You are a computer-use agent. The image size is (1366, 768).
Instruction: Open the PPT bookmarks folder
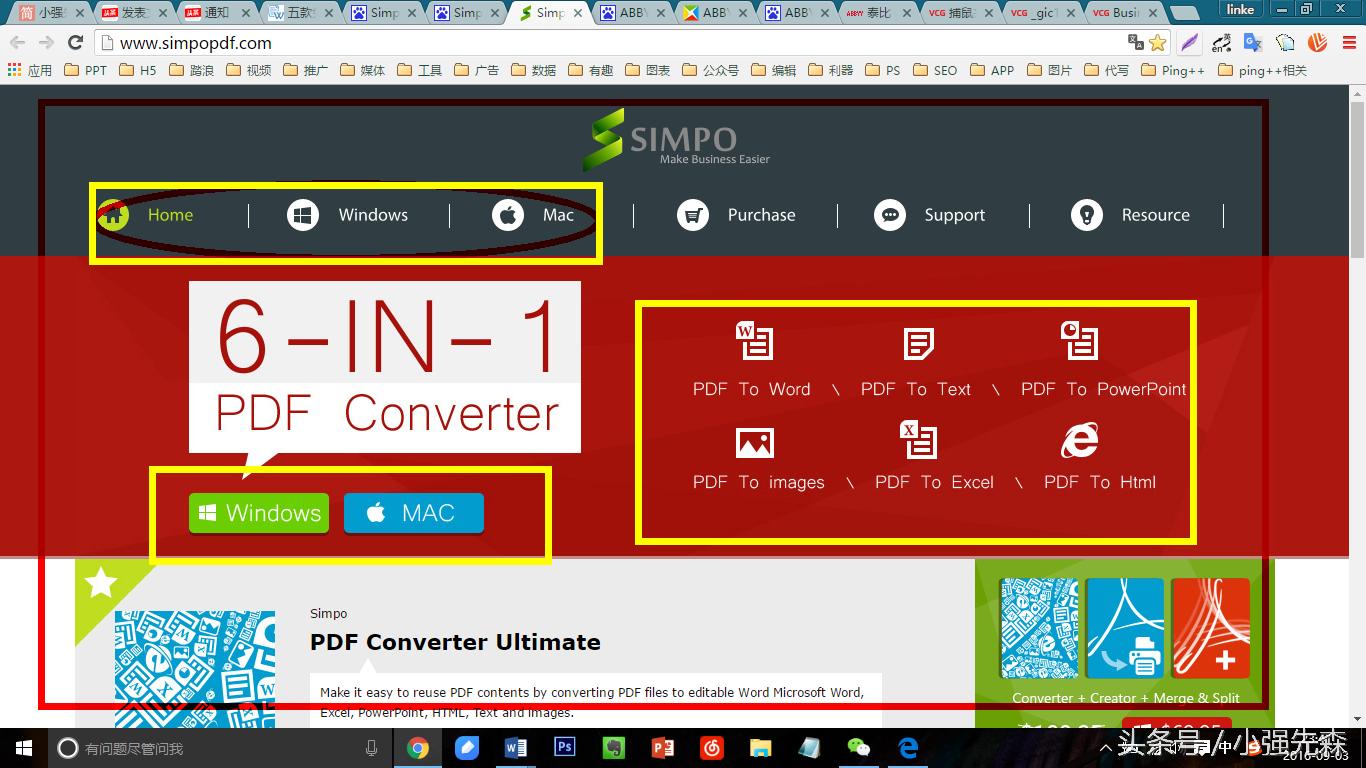click(85, 71)
